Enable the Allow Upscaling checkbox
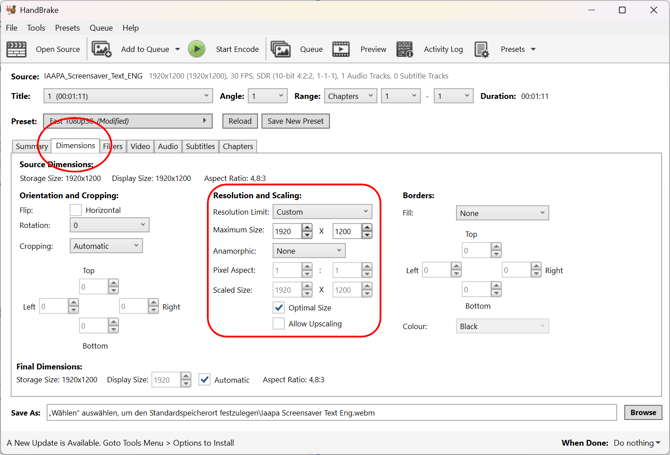Screen dimensions: 670x455 point(279,323)
